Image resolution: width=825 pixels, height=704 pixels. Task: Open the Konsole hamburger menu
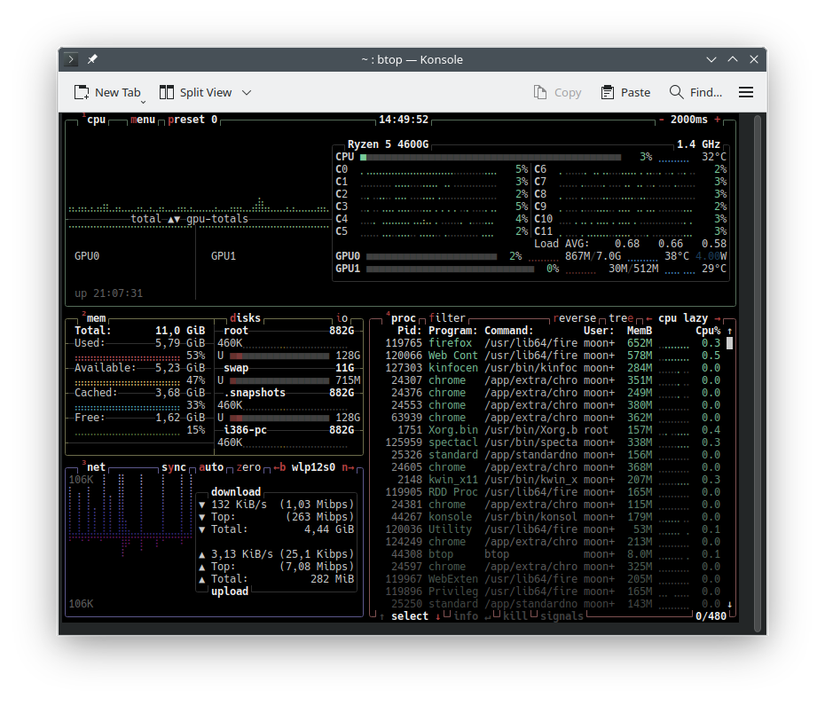pos(745,91)
